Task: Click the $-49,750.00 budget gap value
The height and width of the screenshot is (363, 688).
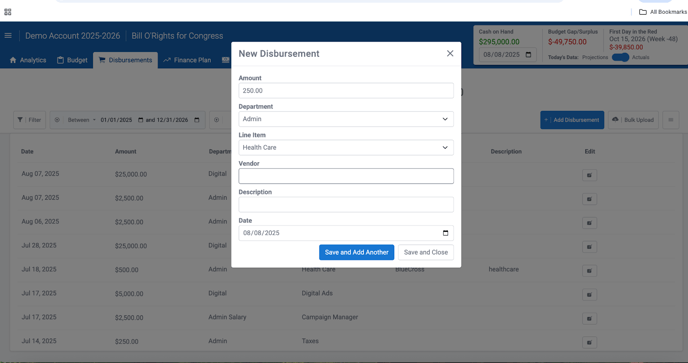Action: [567, 42]
